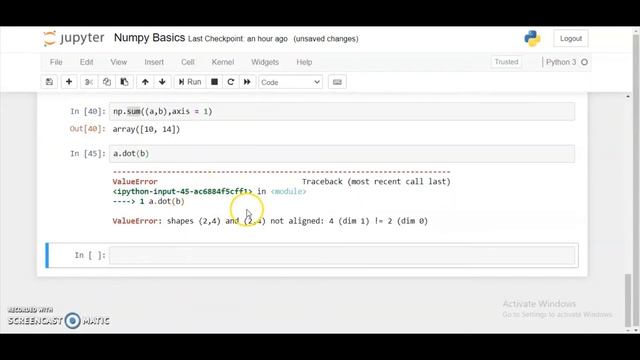The image size is (640, 360).
Task: Click the ipython-input-45 traceback line
Action: pyautogui.click(x=209, y=191)
